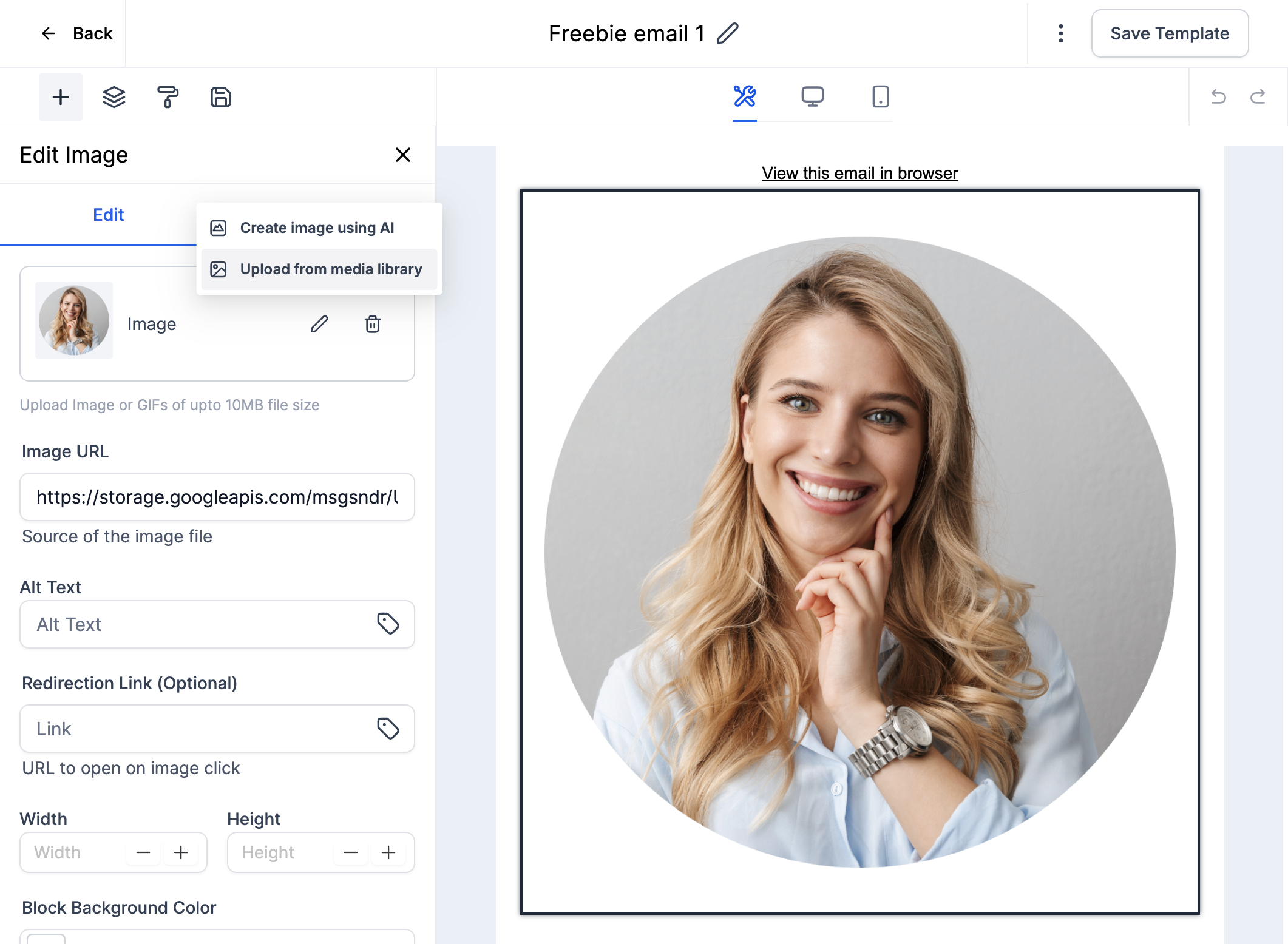Click the floppy disk saved blocks icon
This screenshot has height=944, width=1288.
(x=221, y=97)
